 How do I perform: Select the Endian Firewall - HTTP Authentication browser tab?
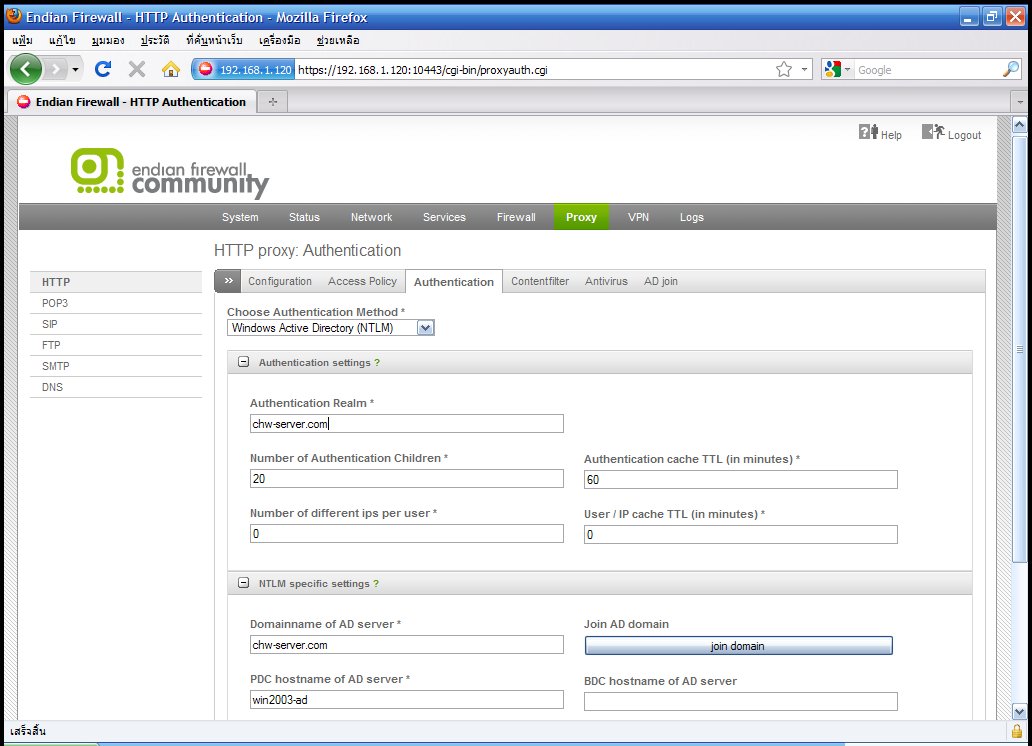pos(132,101)
